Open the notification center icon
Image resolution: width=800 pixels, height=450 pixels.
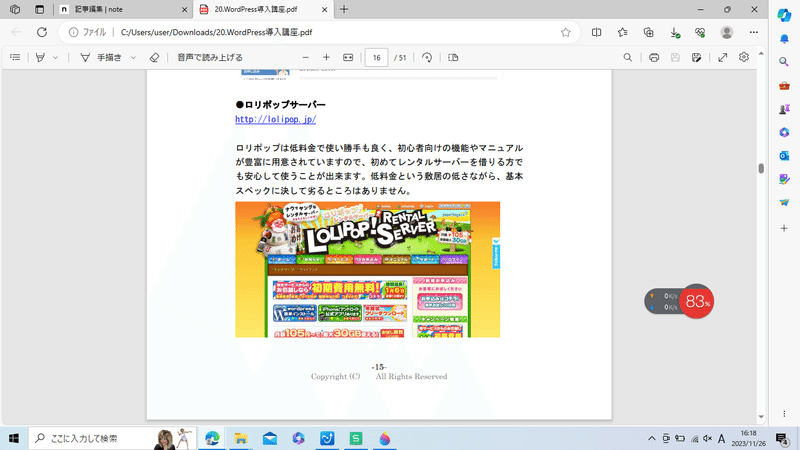[x=782, y=438]
